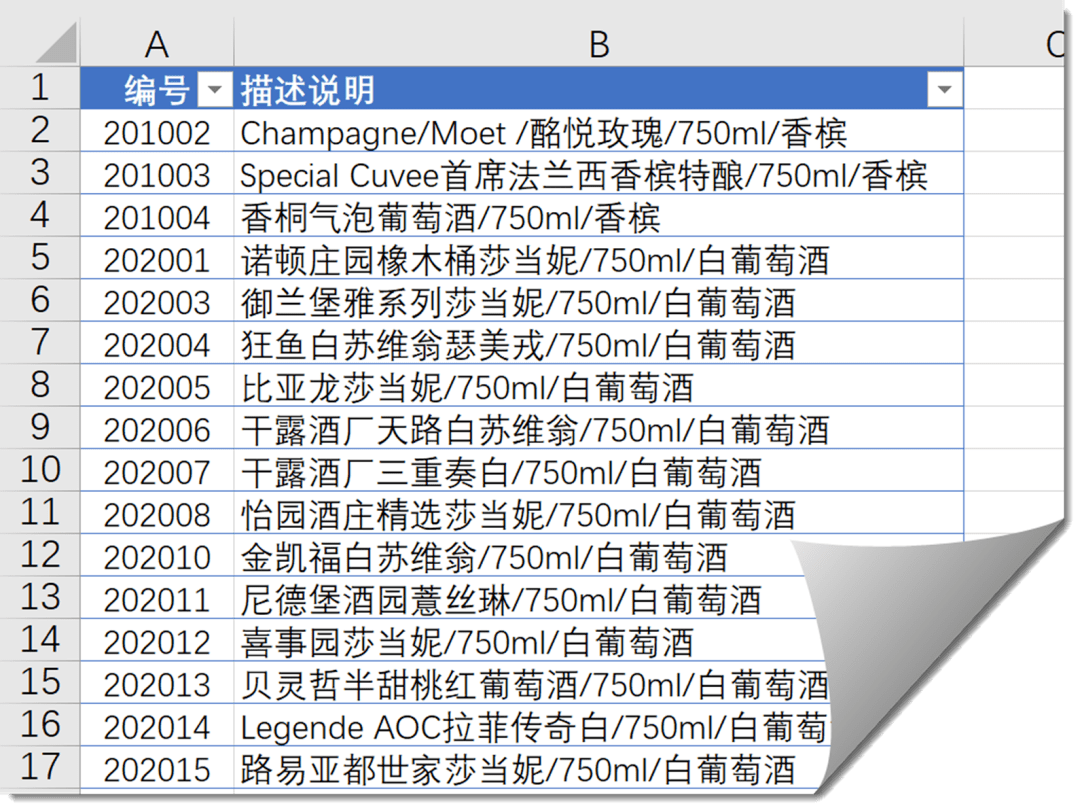This screenshot has width=1080, height=810.
Task: Select row 15 header
Action: point(40,683)
